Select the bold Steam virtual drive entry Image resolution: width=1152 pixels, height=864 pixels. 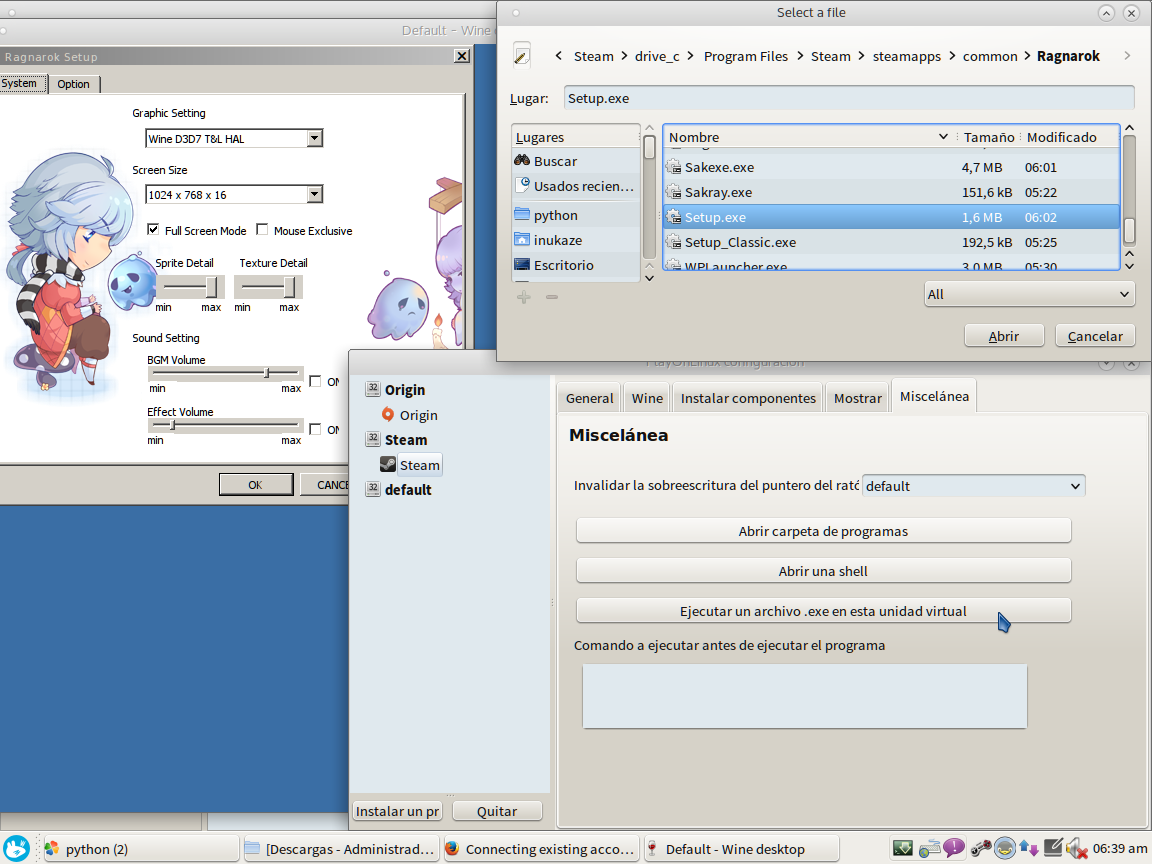397,440
